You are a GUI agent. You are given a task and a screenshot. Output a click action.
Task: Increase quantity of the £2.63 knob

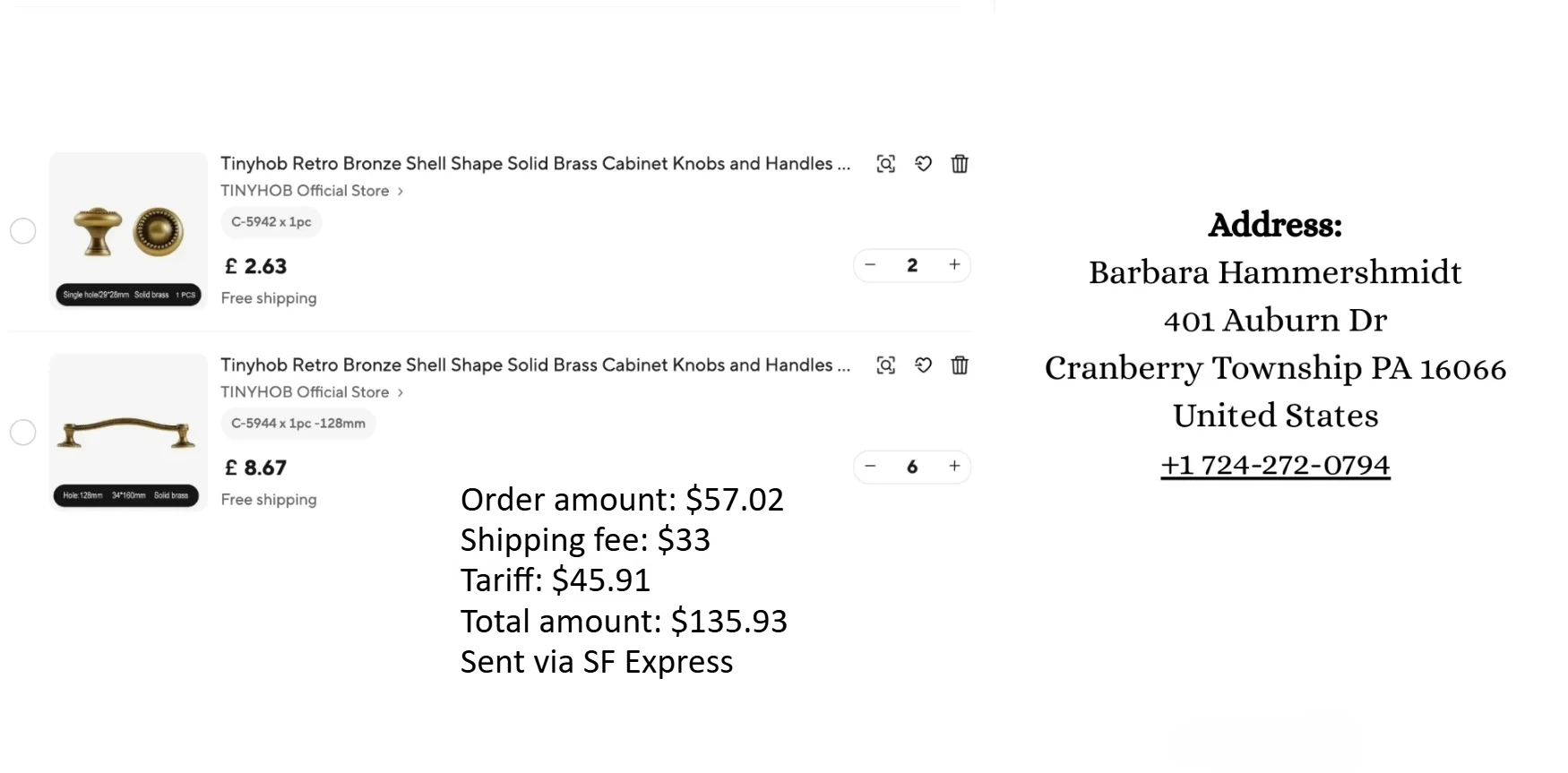point(954,265)
